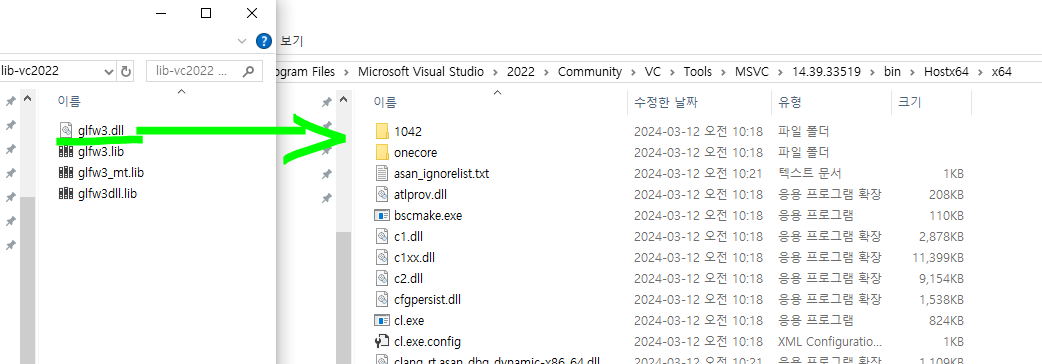Refresh the lib-vc2022 folder view
This screenshot has width=1042, height=364.
(125, 71)
